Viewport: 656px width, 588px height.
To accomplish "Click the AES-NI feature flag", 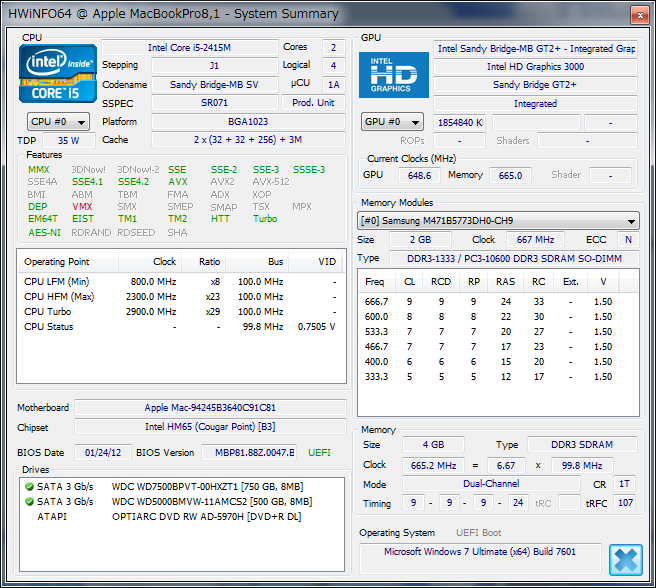I will [x=44, y=233].
